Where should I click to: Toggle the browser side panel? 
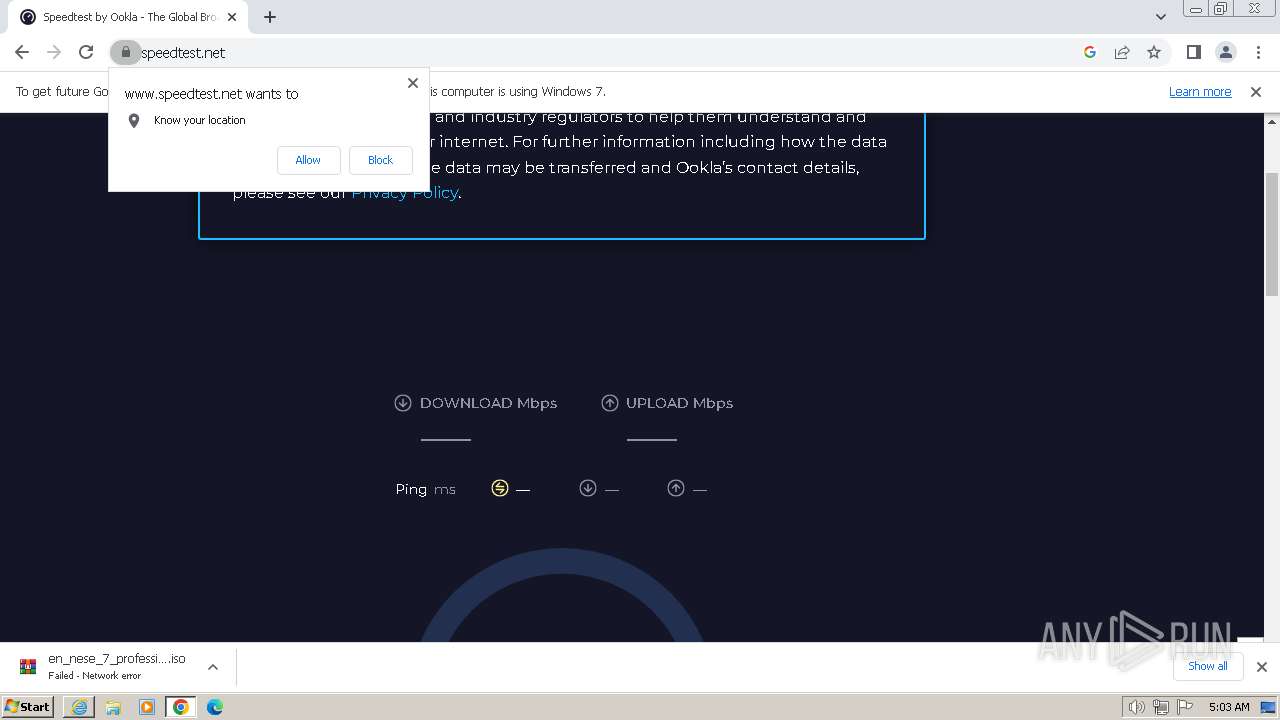click(1193, 52)
